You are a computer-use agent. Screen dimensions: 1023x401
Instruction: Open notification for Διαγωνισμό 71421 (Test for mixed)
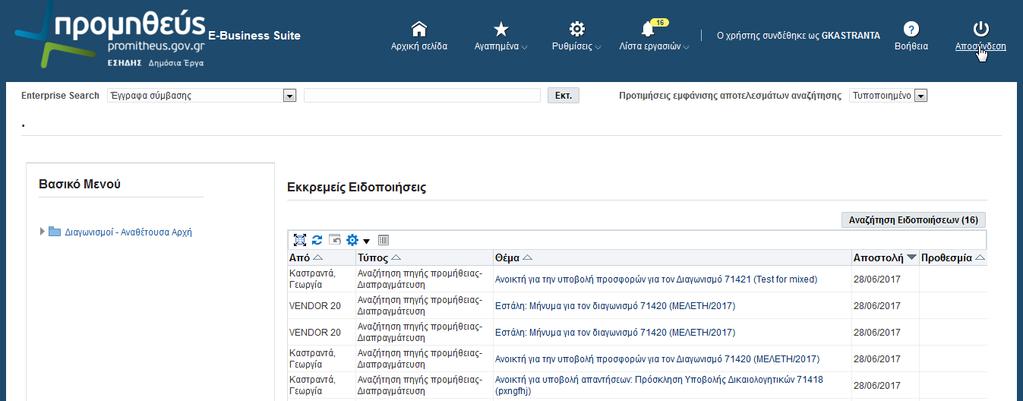point(656,279)
